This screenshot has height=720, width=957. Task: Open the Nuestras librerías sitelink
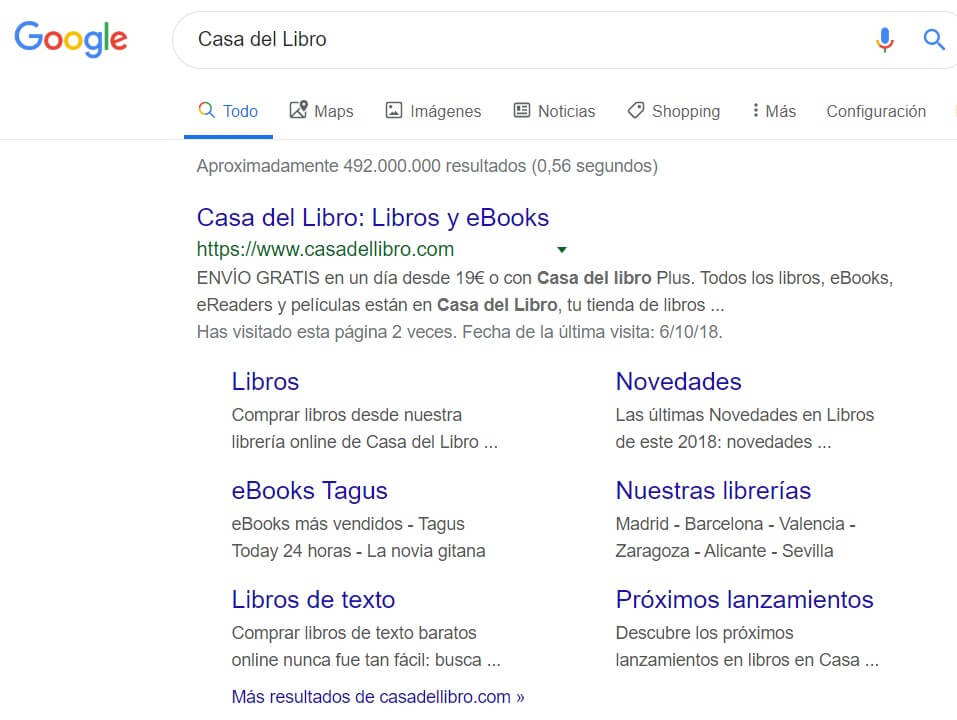(713, 491)
